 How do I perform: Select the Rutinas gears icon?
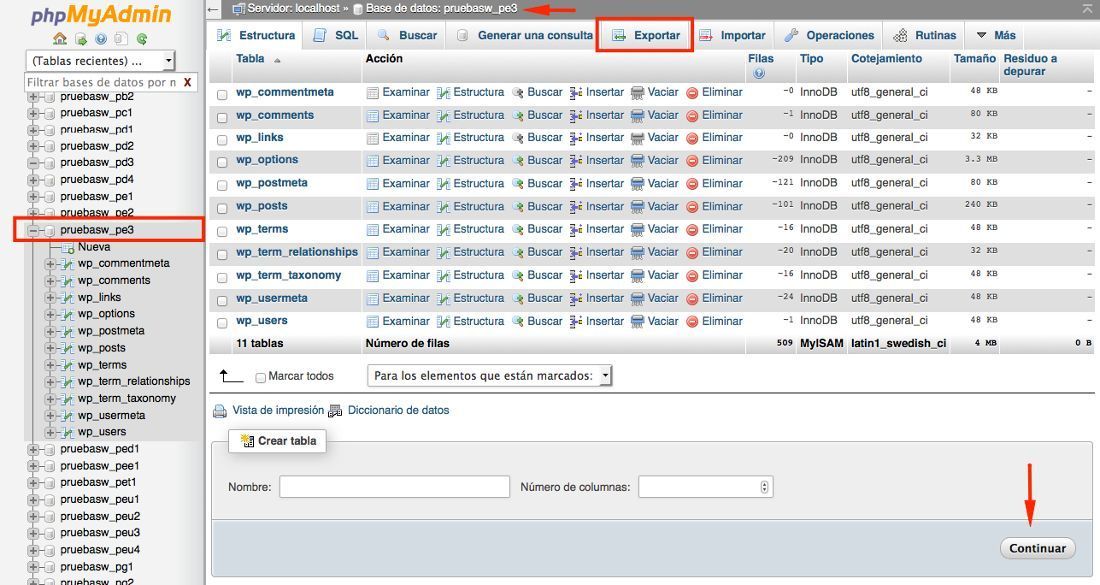900,34
